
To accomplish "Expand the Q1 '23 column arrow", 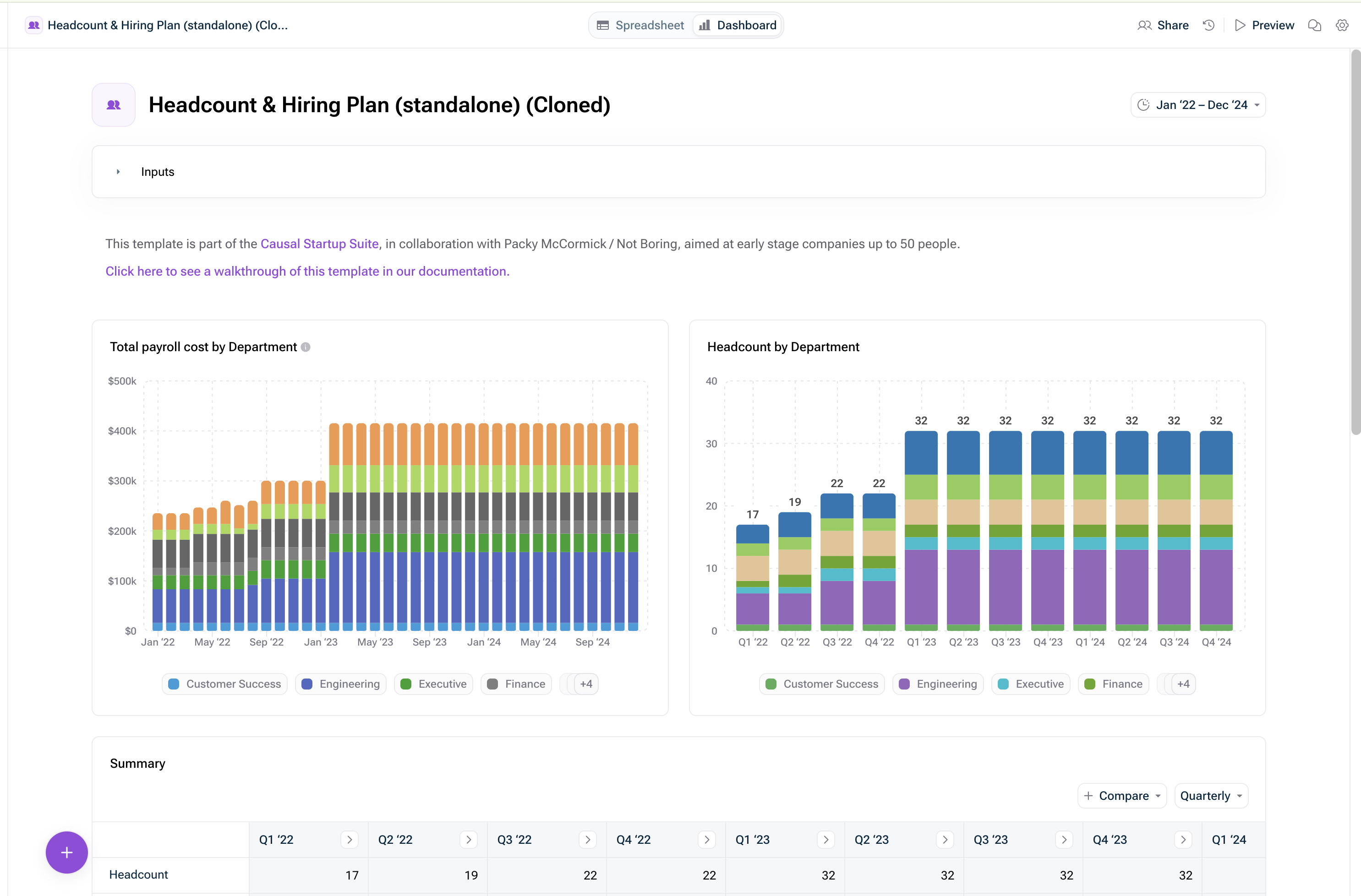I will click(826, 839).
